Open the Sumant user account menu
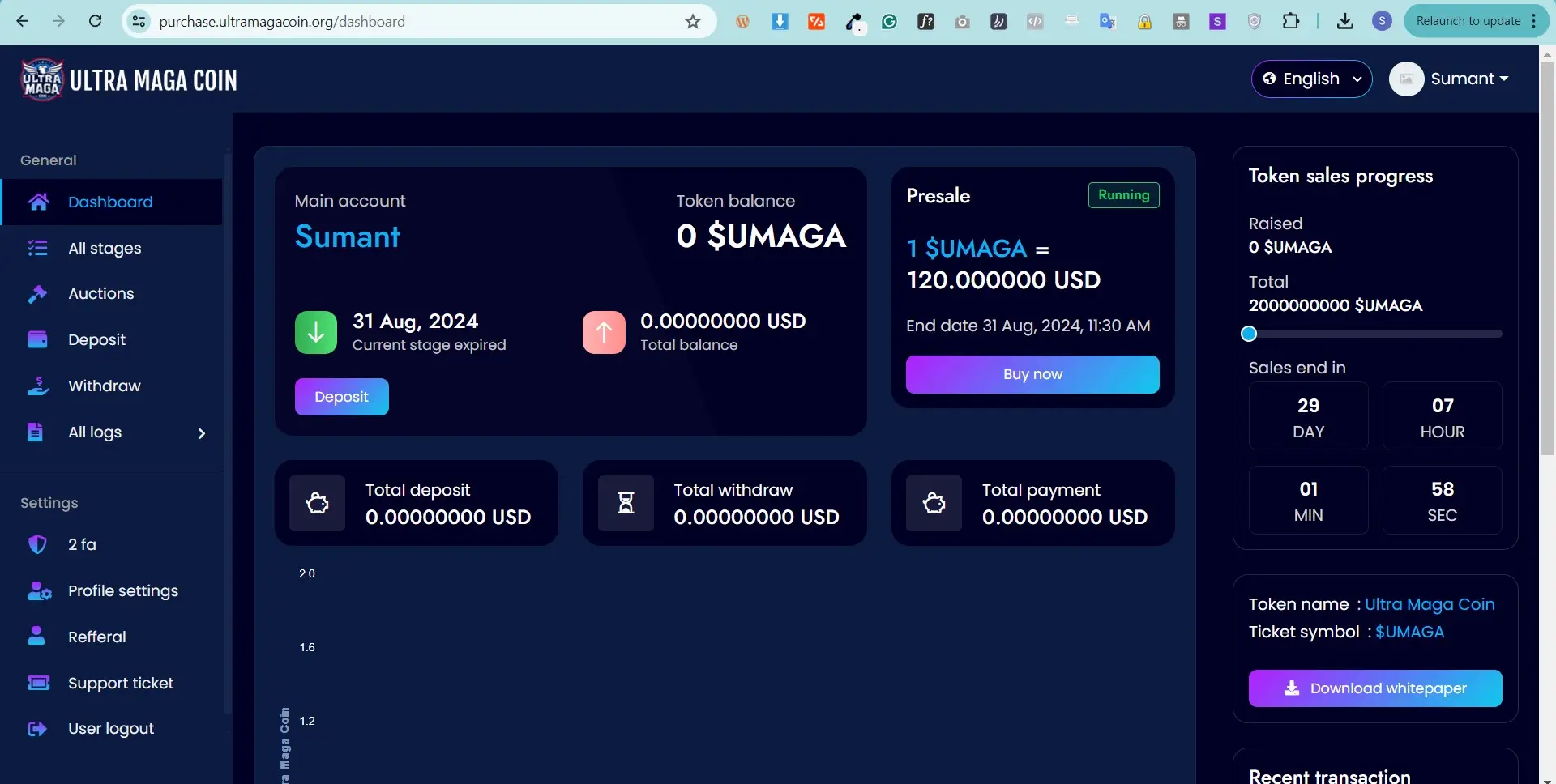The height and width of the screenshot is (784, 1556). tap(1450, 79)
